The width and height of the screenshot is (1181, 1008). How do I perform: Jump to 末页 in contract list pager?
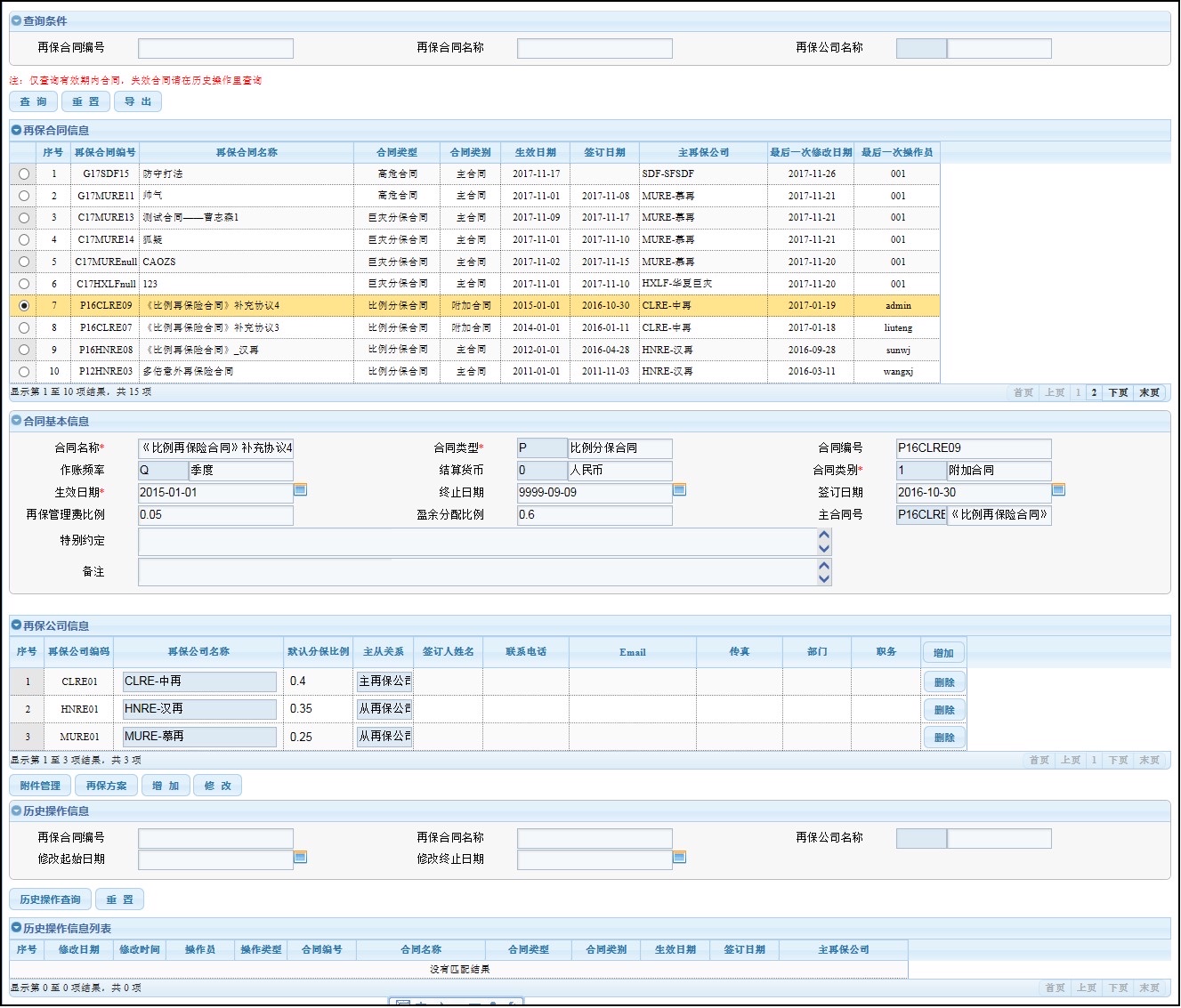(1150, 392)
